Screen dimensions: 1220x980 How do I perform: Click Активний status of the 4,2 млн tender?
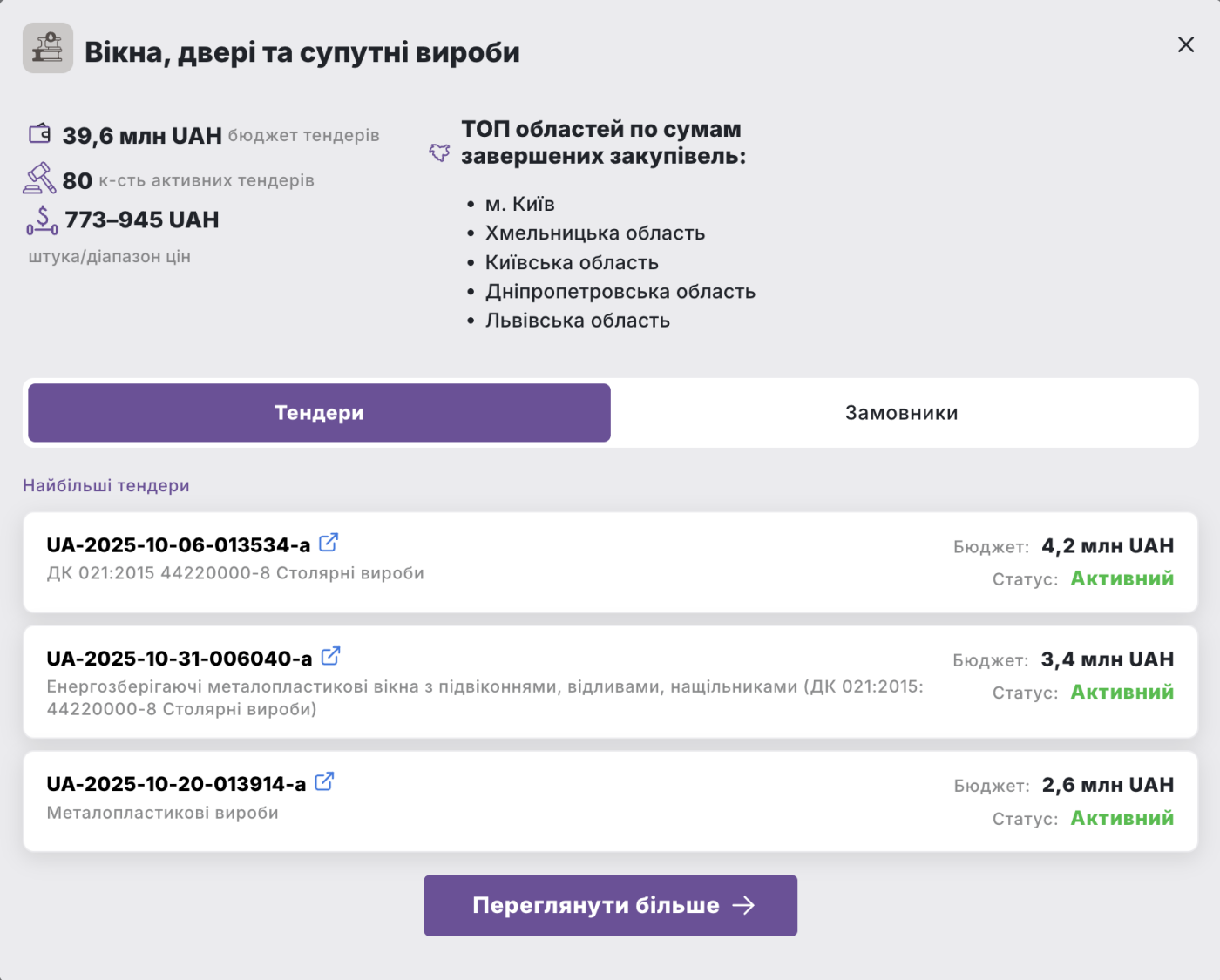1122,578
